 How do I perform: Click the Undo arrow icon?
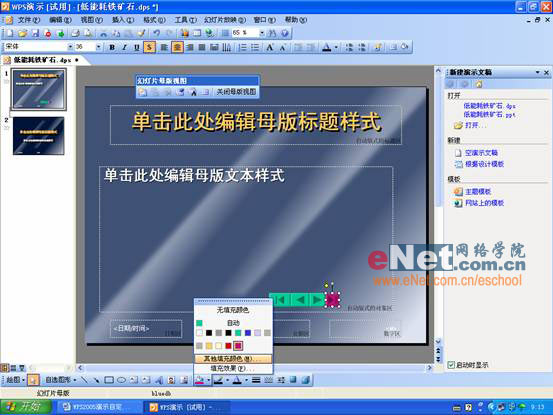[157, 33]
